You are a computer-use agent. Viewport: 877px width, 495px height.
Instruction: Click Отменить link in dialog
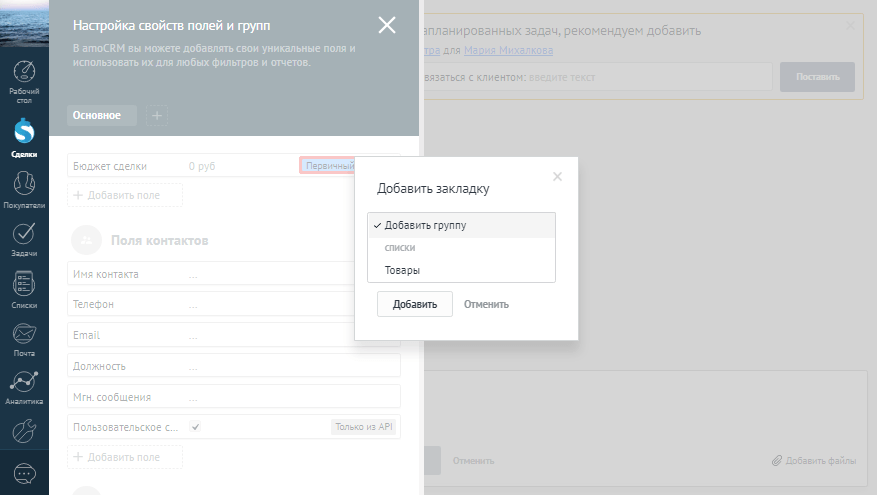(486, 304)
